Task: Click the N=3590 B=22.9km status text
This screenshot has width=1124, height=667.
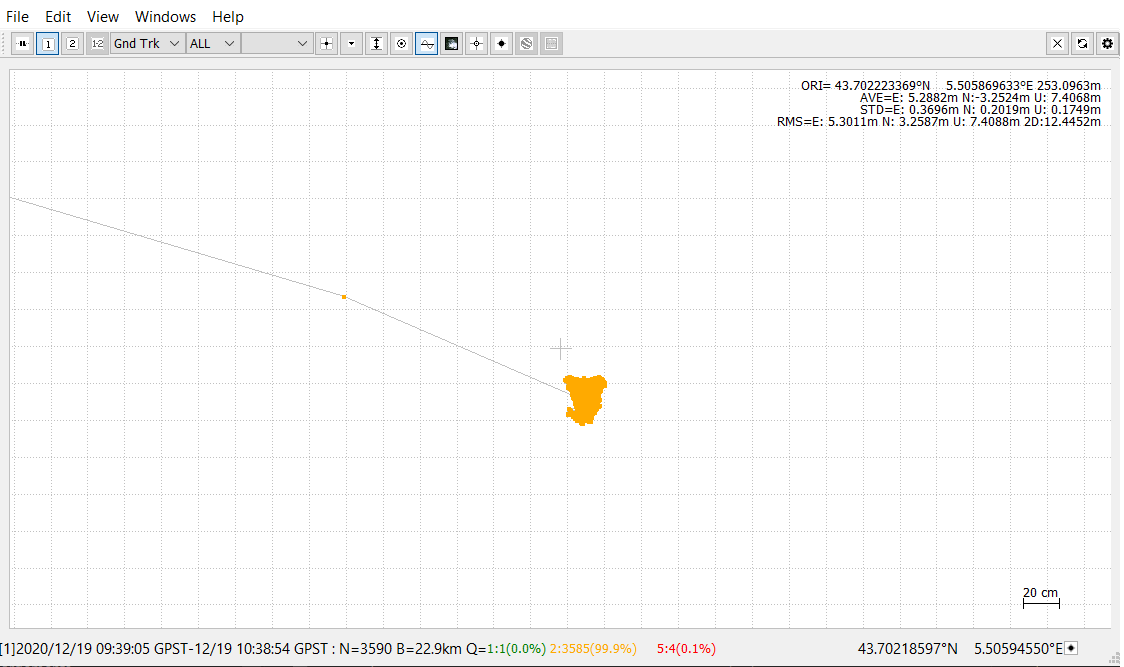Action: (x=400, y=649)
